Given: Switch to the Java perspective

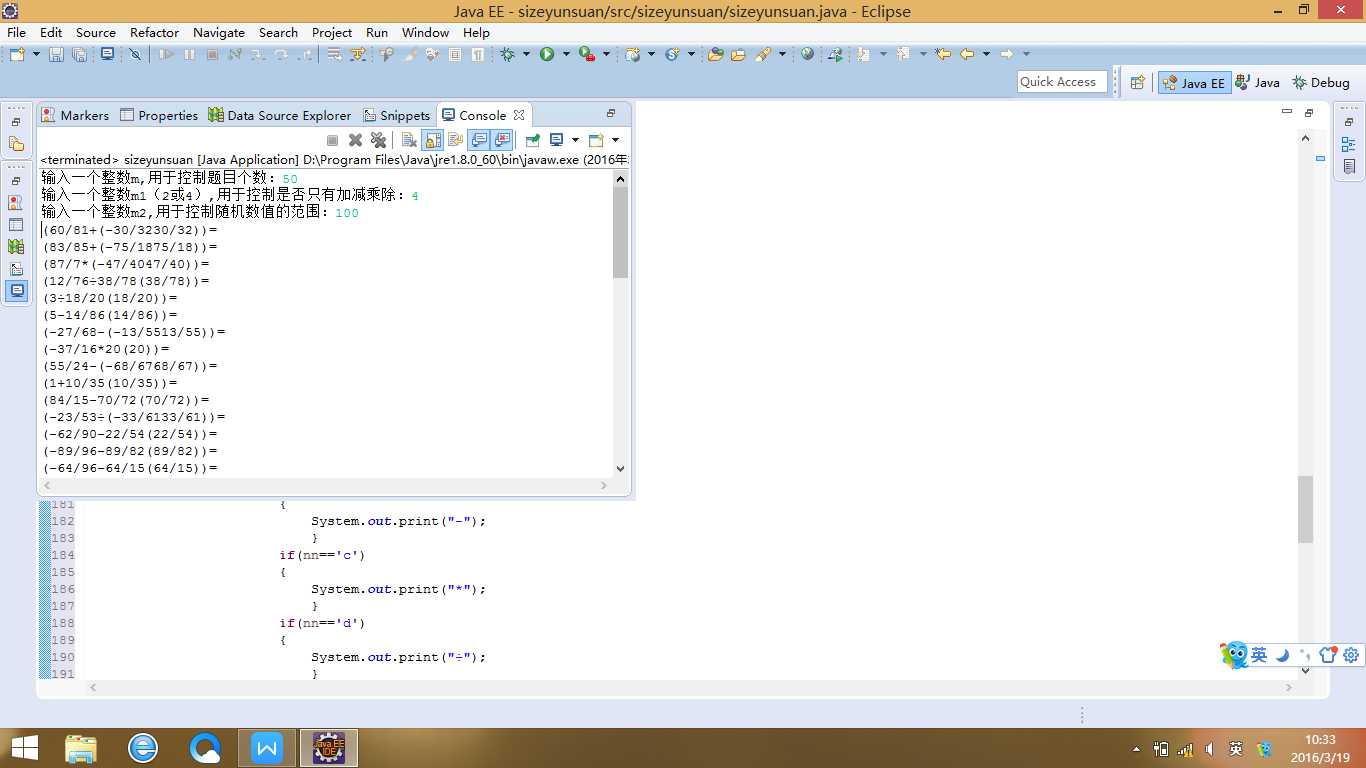Looking at the screenshot, I should click(x=1257, y=83).
